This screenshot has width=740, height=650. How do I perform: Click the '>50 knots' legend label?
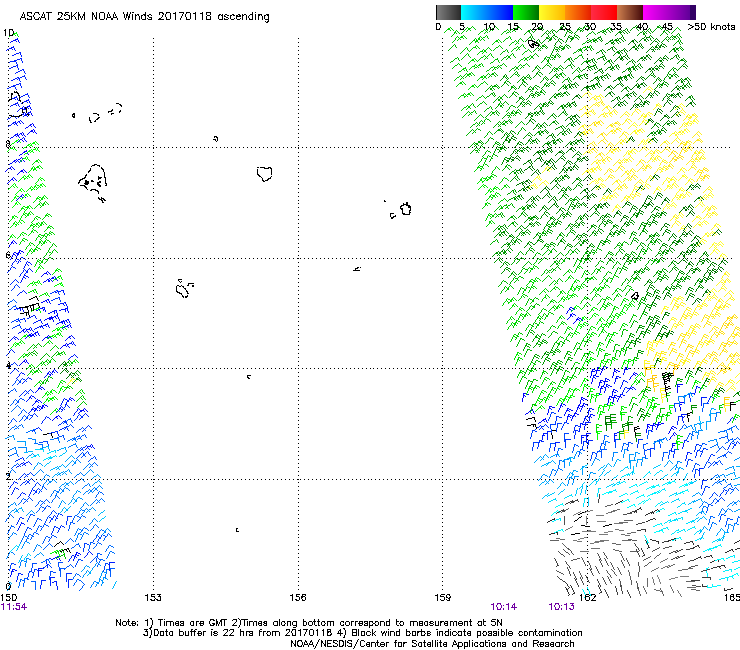tap(711, 27)
